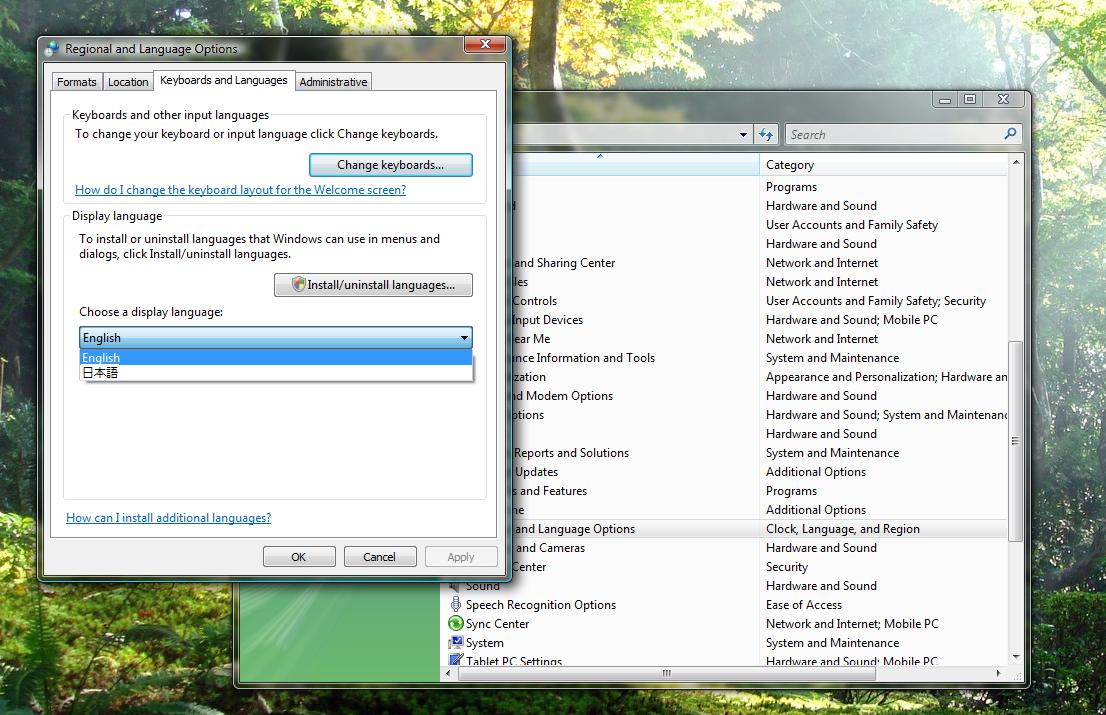
Task: Click the 'and Language Options' list row text
Action: click(x=574, y=529)
